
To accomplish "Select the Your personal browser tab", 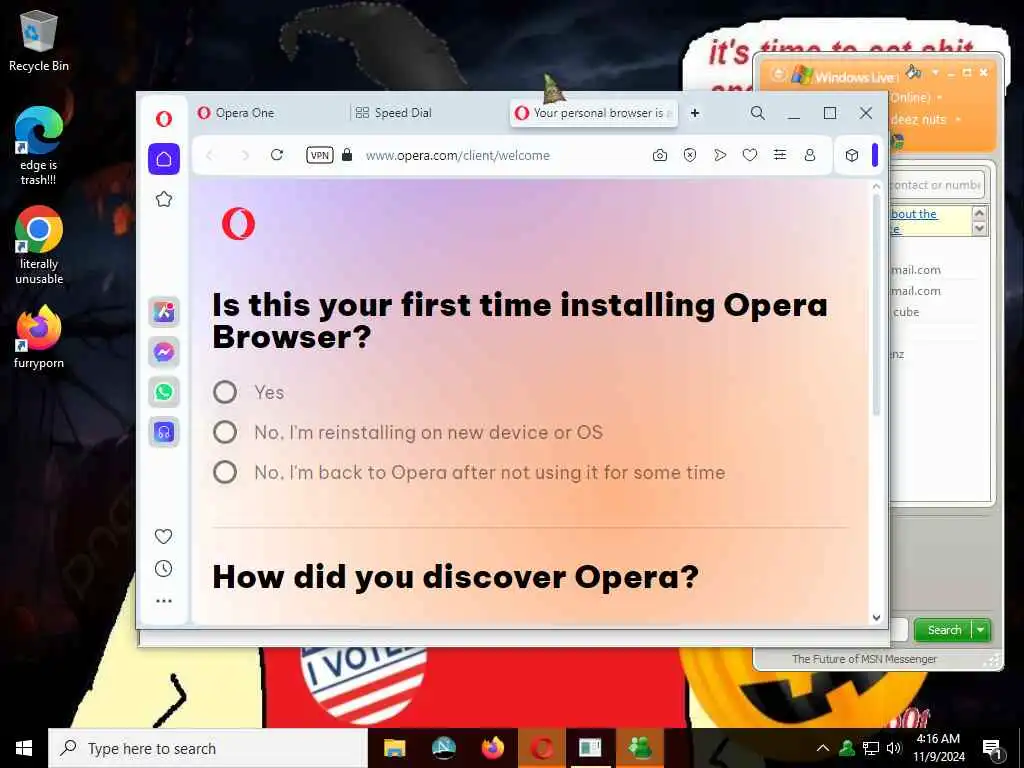I will pos(593,113).
